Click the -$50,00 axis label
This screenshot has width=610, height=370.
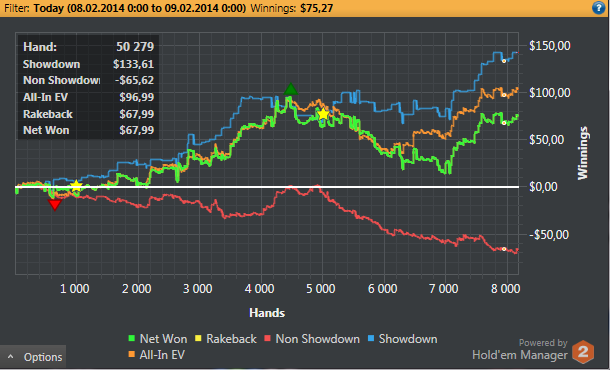click(549, 235)
